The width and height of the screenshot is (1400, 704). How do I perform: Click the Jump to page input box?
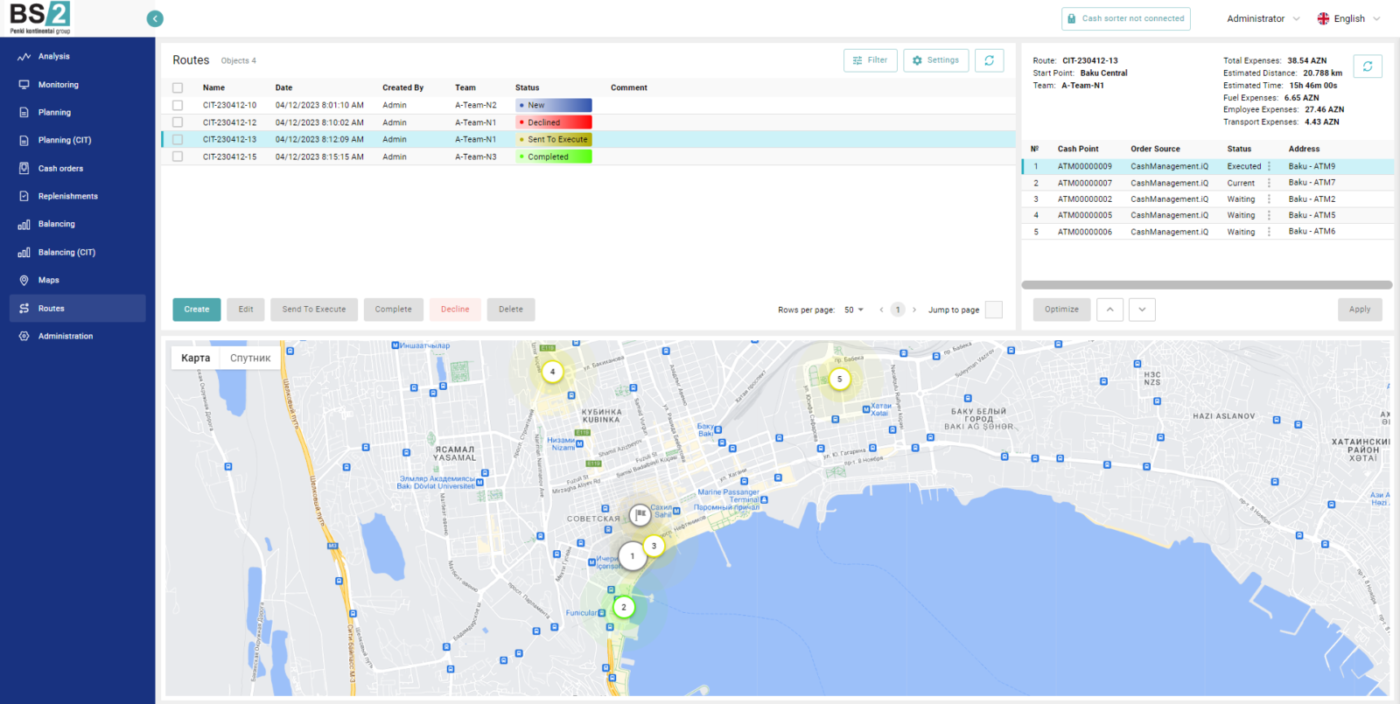(993, 310)
